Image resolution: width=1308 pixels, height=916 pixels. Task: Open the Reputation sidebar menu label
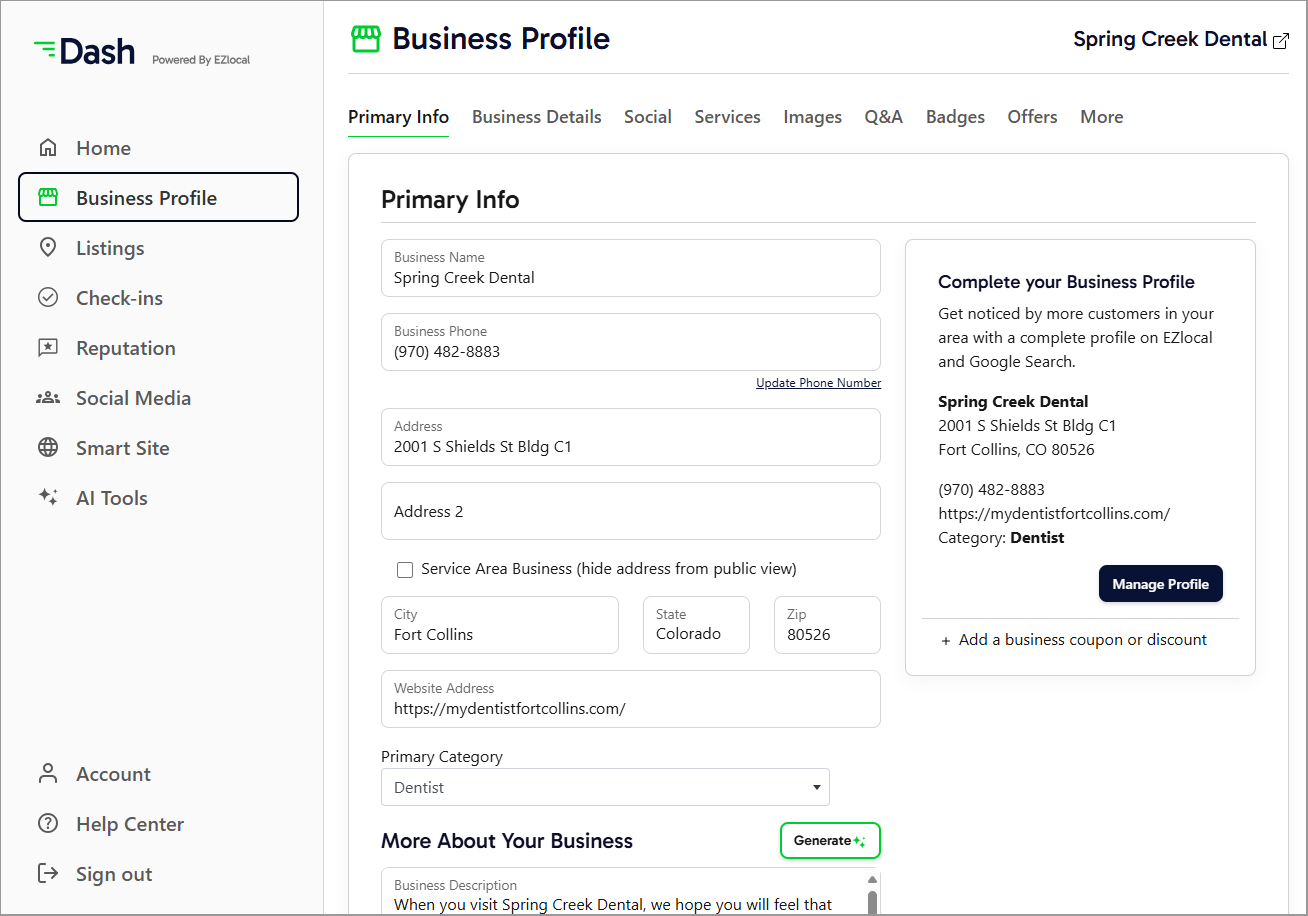(x=126, y=348)
